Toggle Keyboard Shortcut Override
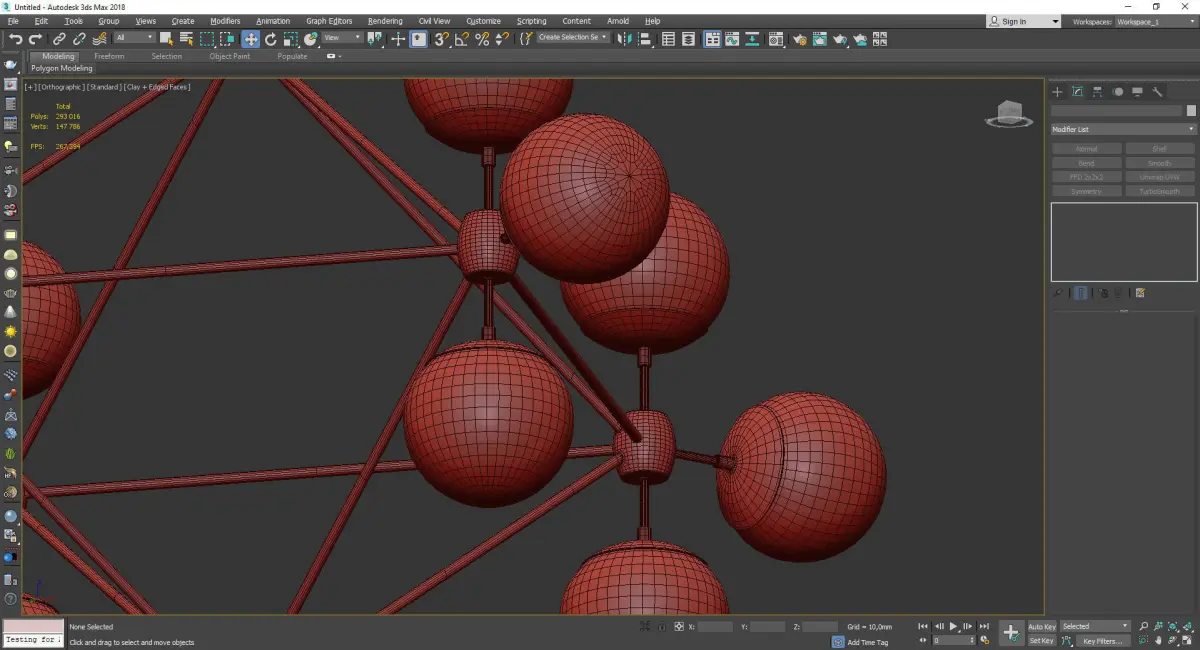 coord(419,39)
